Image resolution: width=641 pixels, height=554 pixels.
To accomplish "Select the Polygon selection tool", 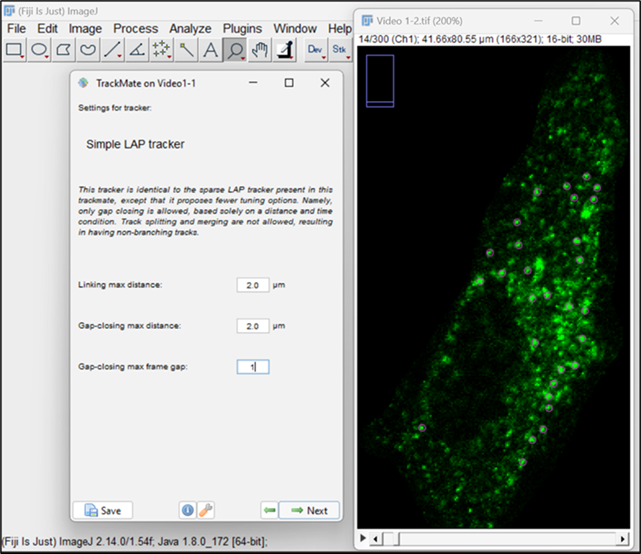I will [63, 50].
